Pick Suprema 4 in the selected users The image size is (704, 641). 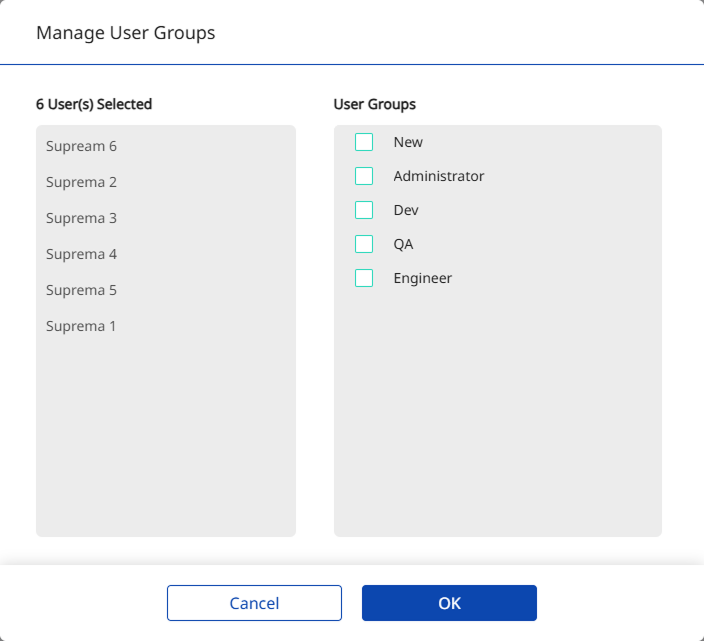click(81, 254)
